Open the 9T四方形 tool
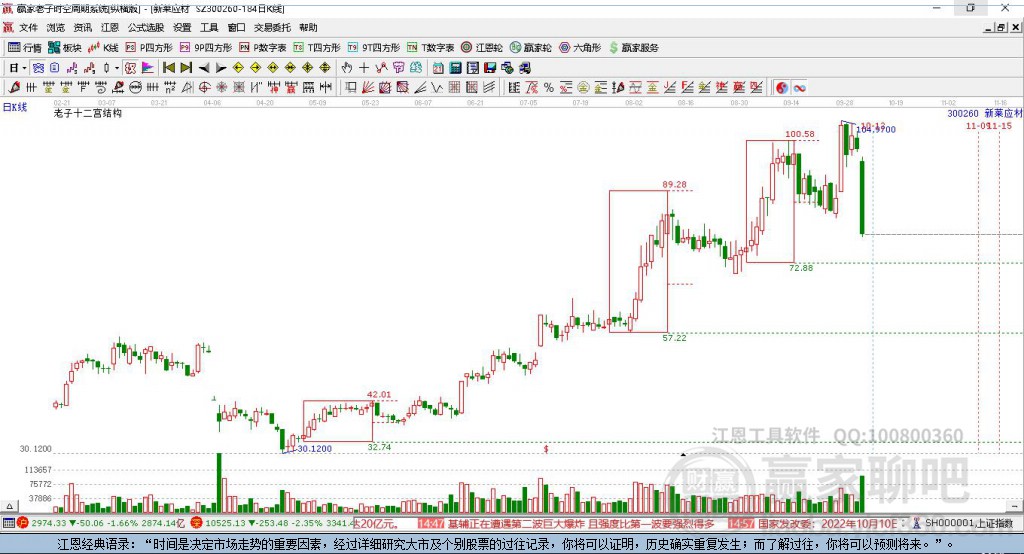The image size is (1024, 554). coord(374,48)
